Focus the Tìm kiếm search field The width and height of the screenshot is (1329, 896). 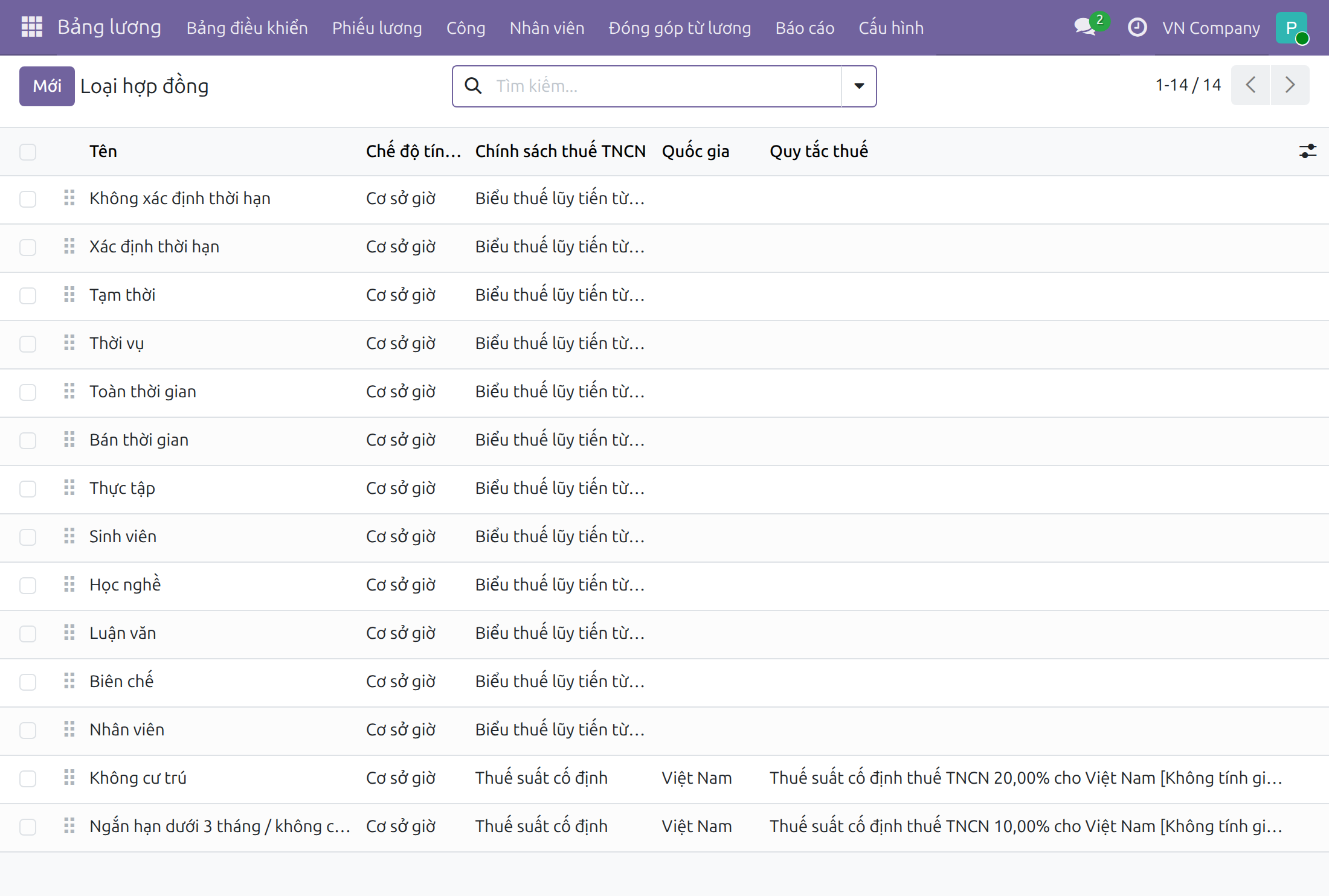[664, 86]
